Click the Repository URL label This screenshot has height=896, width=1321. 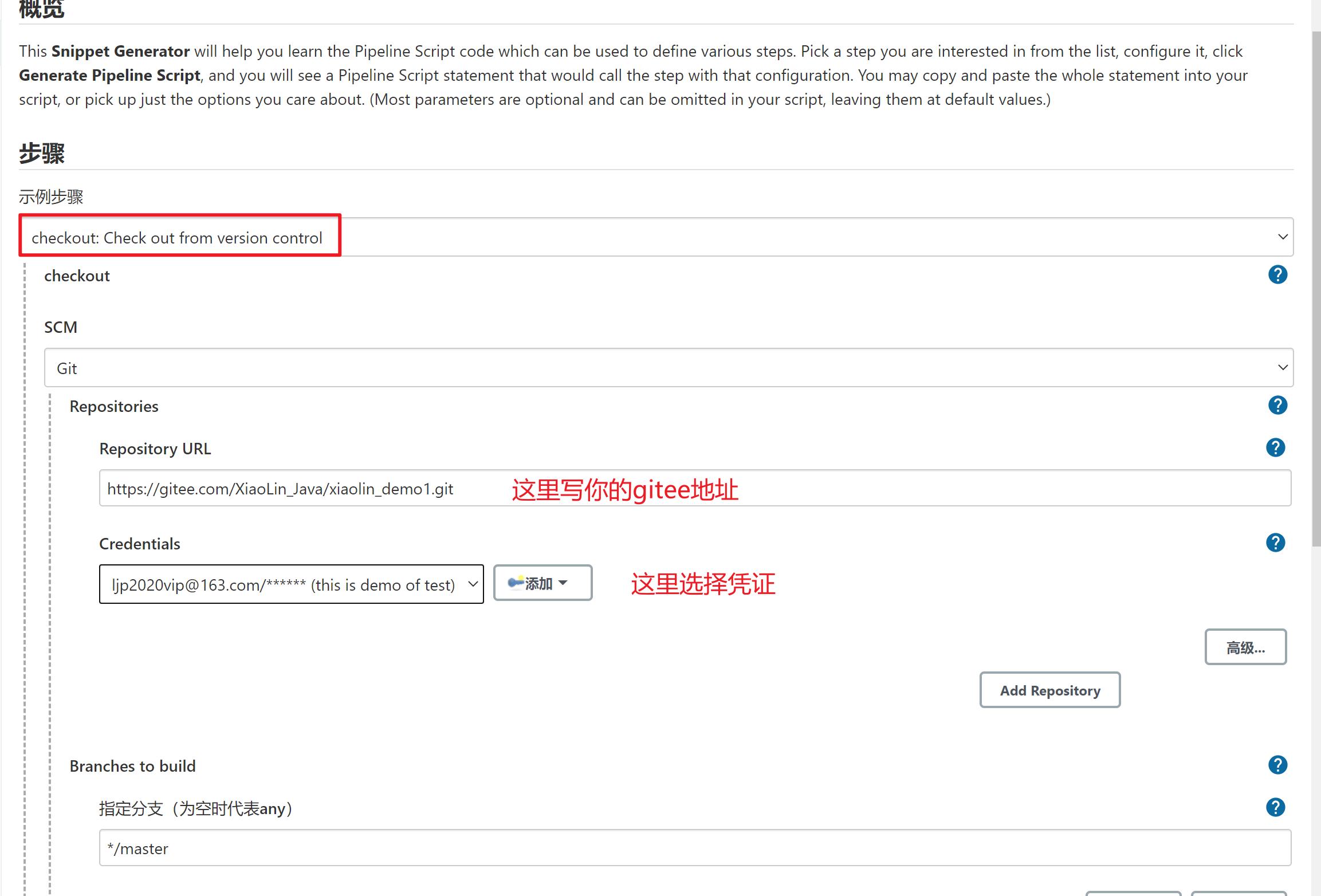[155, 449]
